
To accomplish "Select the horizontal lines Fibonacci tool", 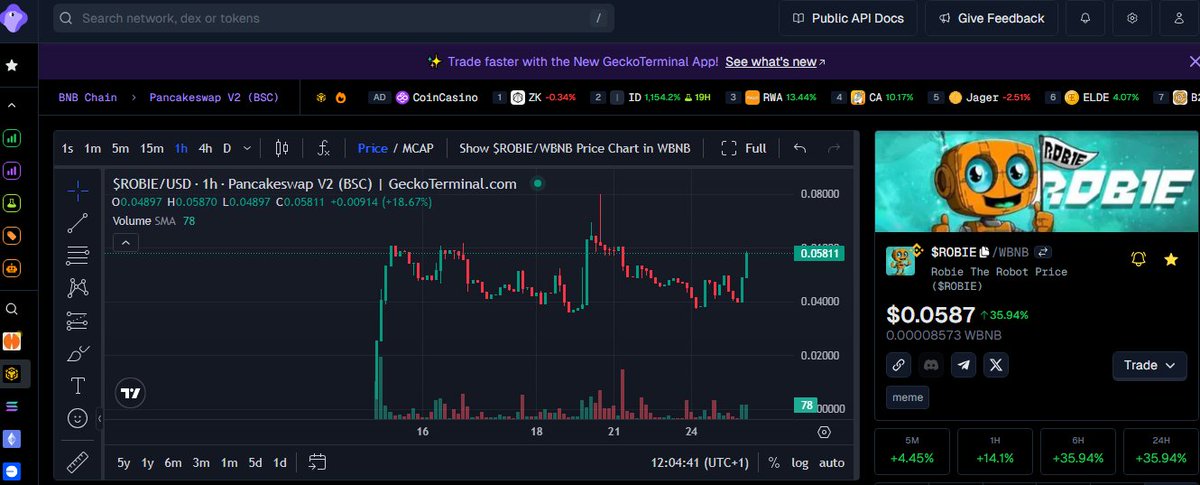I will pyautogui.click(x=77, y=256).
